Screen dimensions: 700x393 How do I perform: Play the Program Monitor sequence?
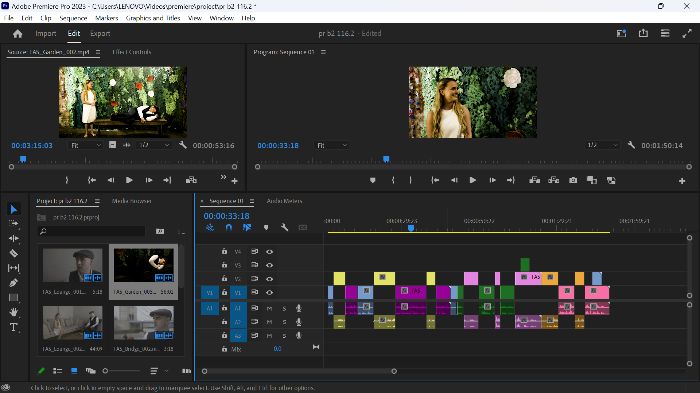[472, 180]
